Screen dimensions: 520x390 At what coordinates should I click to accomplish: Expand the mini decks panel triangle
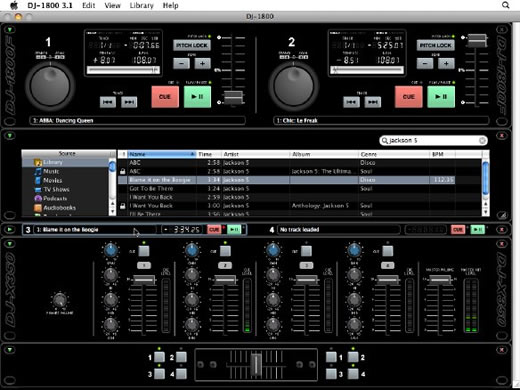pyautogui.click(x=10, y=230)
